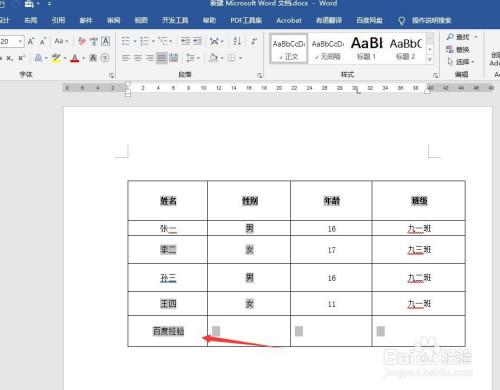Toggle show/hide paragraph marks
This screenshot has width=500, height=390.
254,41
